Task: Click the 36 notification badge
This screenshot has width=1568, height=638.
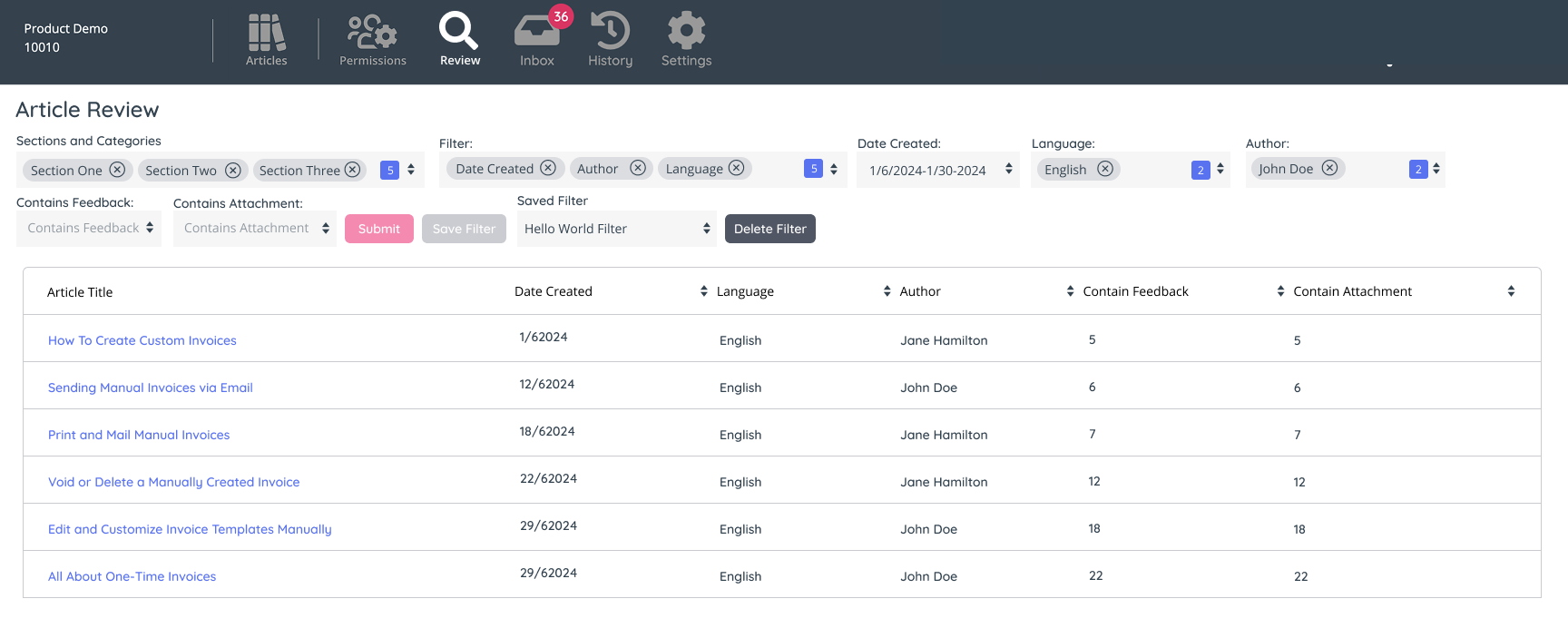Action: click(561, 16)
